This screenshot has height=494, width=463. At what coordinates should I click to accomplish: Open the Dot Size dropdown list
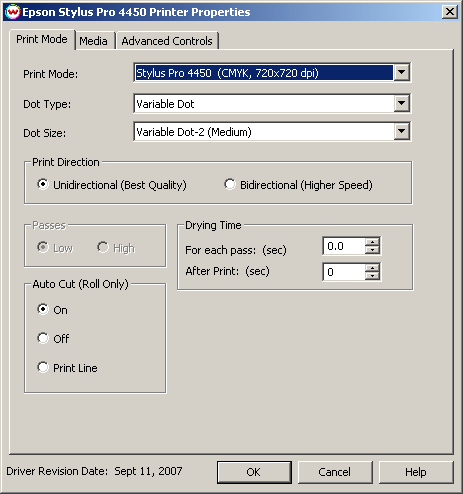tap(402, 131)
